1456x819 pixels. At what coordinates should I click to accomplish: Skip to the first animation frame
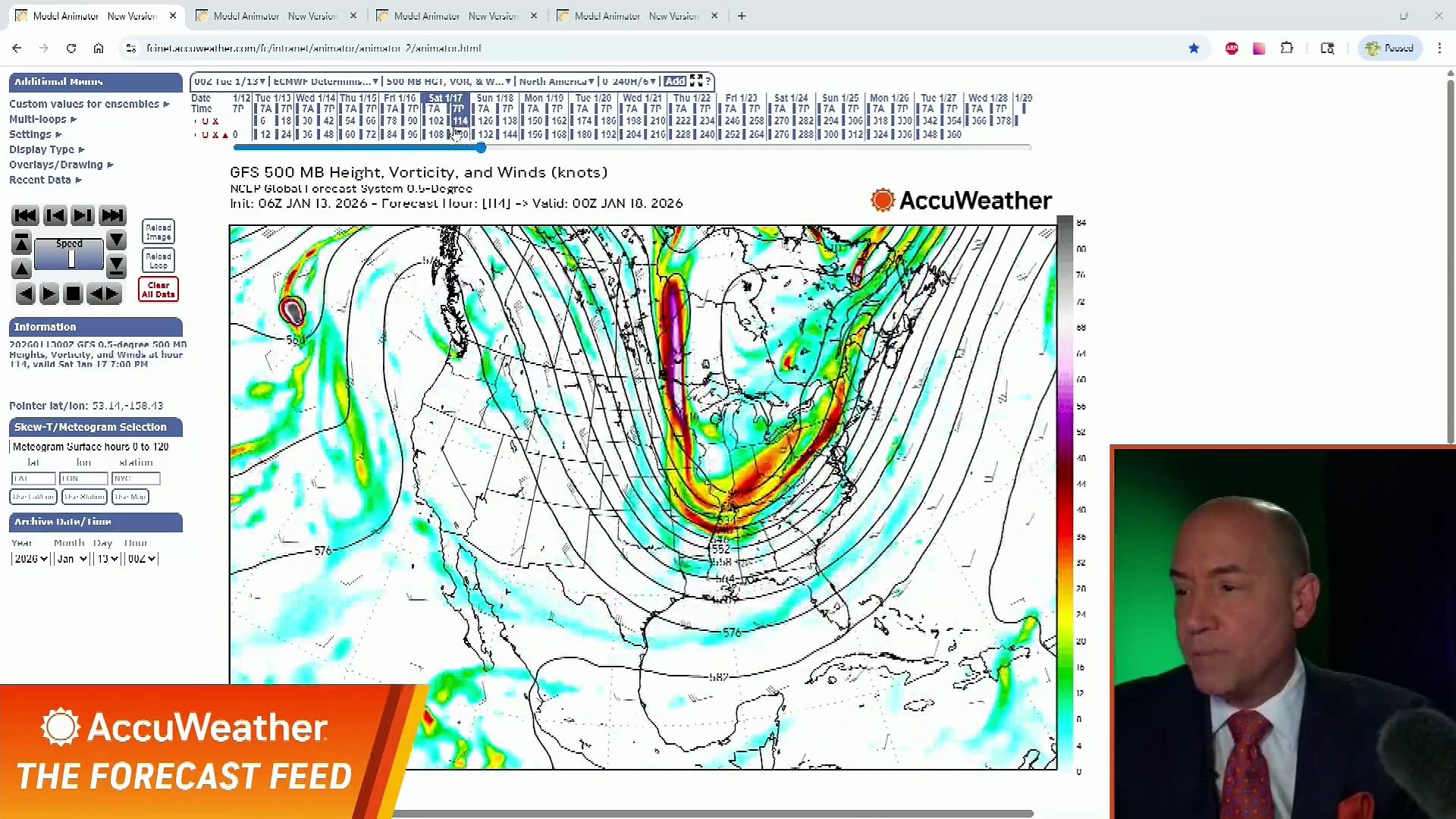[x=25, y=215]
